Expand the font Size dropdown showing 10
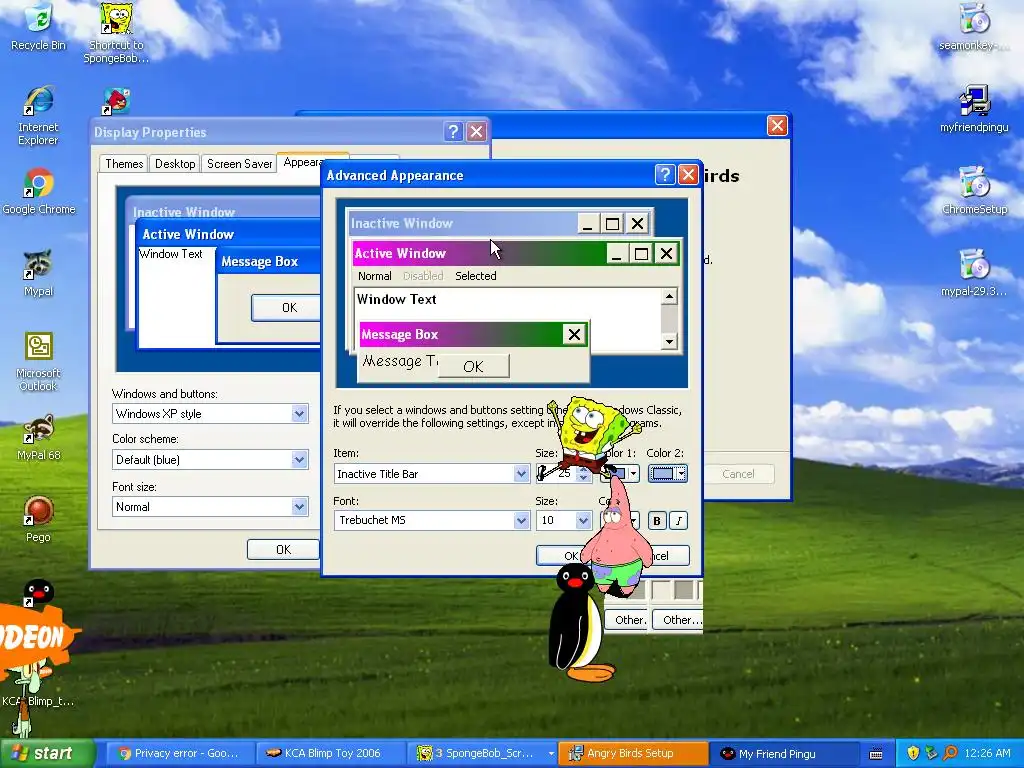The width and height of the screenshot is (1024, 768). click(583, 520)
